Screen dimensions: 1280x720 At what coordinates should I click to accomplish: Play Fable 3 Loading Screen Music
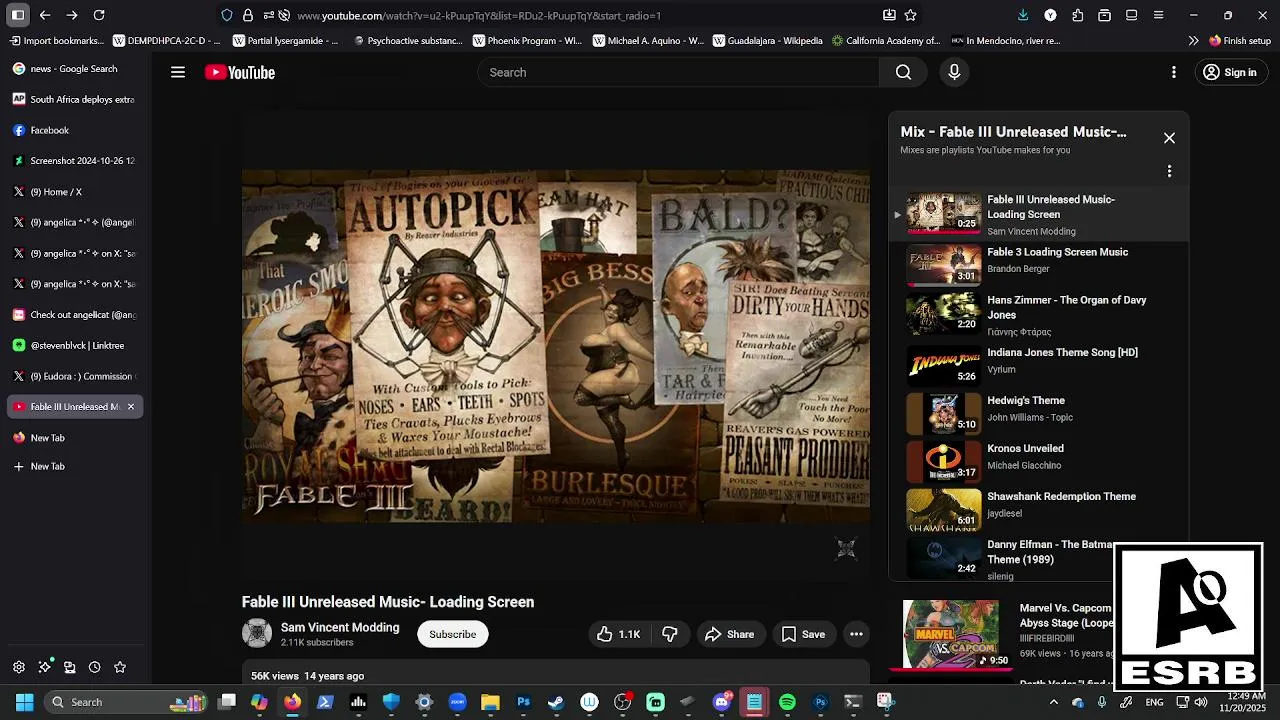(x=1038, y=264)
